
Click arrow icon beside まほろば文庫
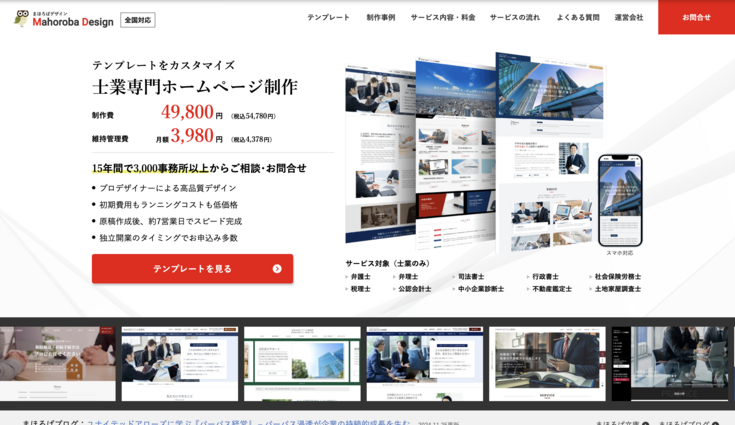645,423
